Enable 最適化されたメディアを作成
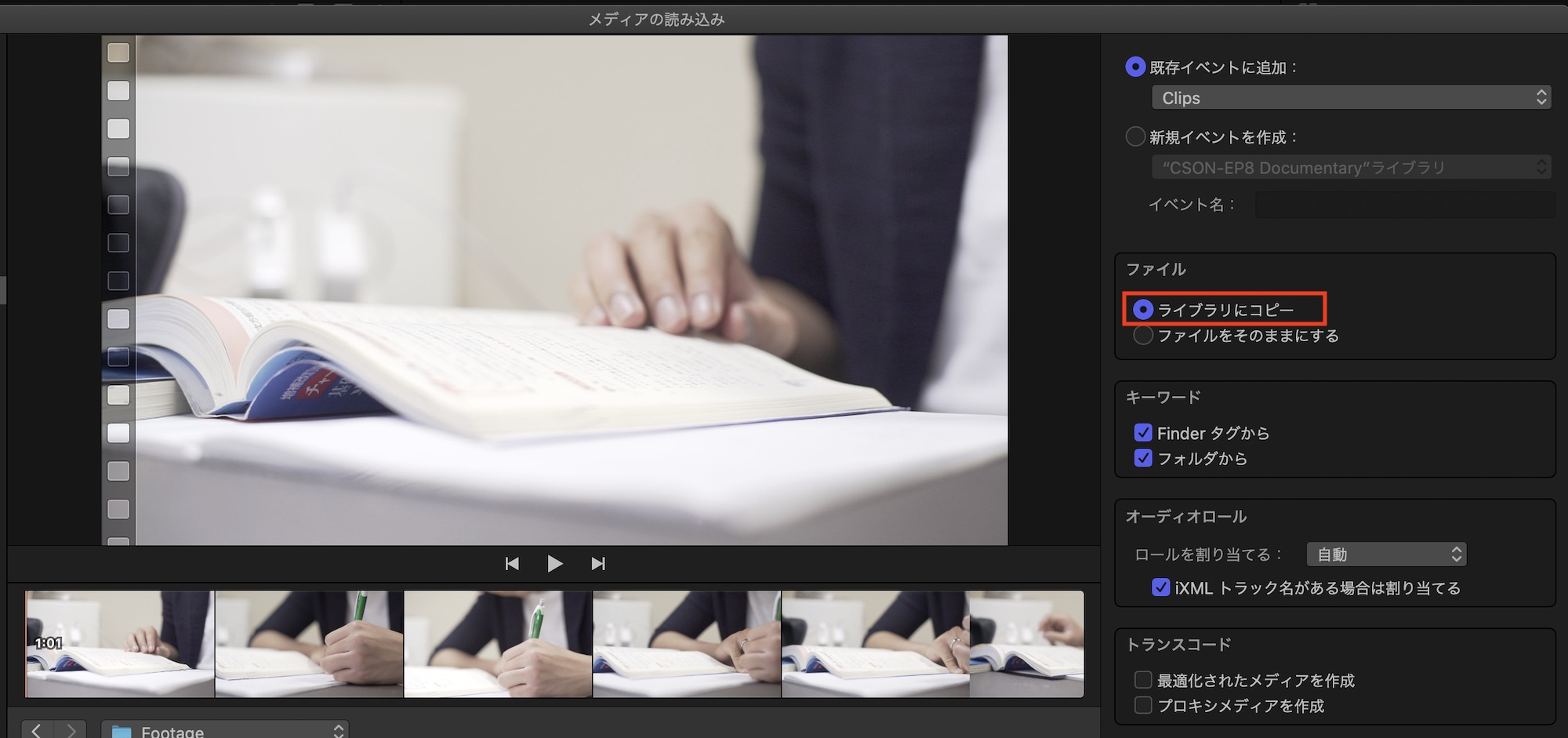This screenshot has height=738, width=1568. [1143, 680]
